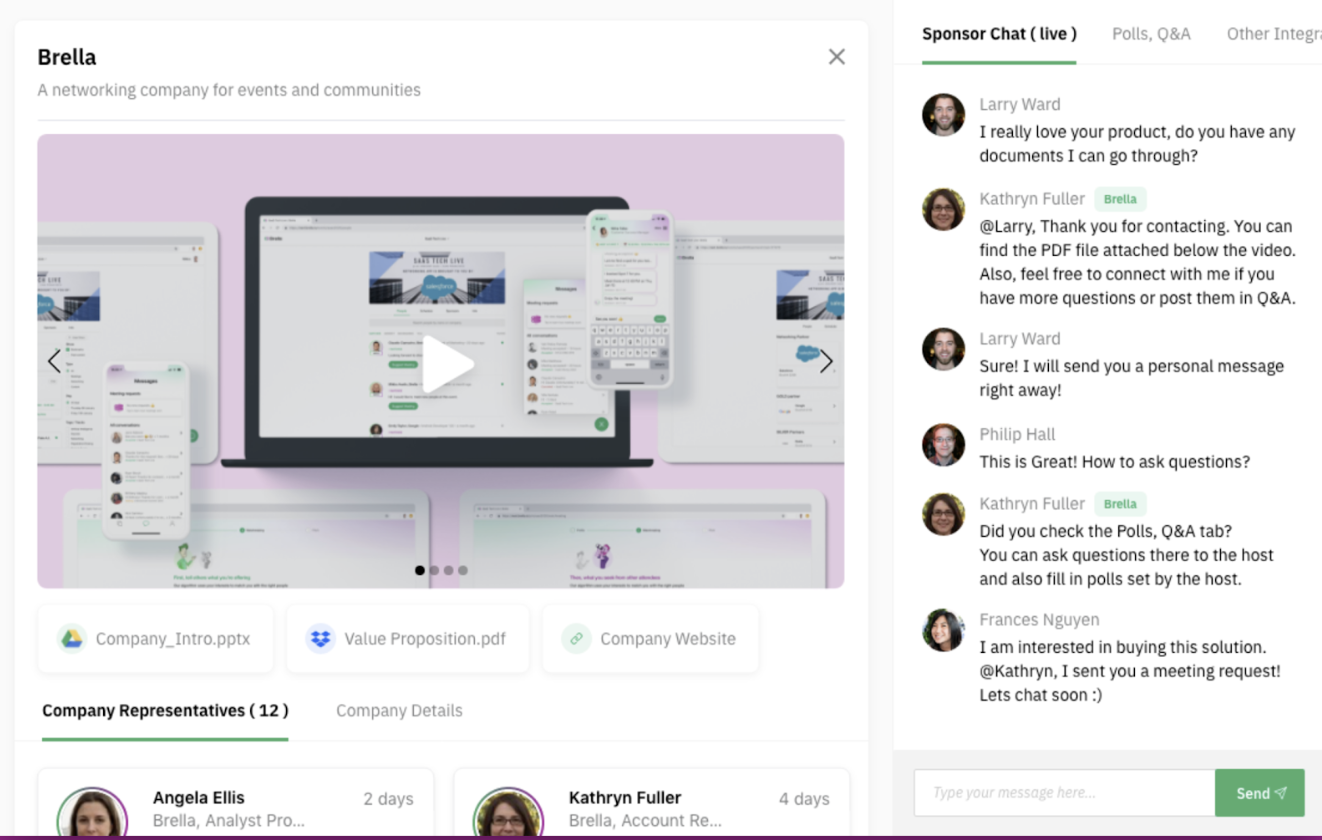Image resolution: width=1322 pixels, height=840 pixels.
Task: Click the Brella company title
Action: 67,57
